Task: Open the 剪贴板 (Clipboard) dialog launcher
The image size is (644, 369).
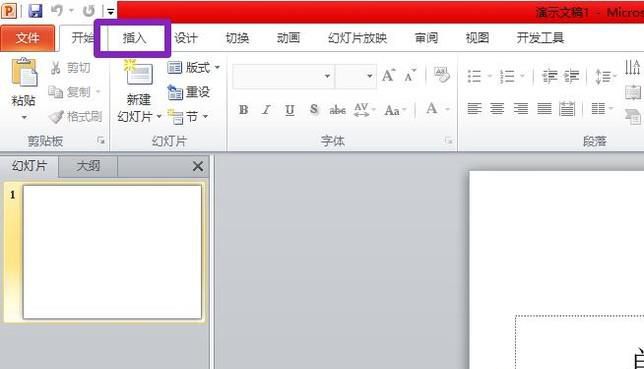Action: 101,141
